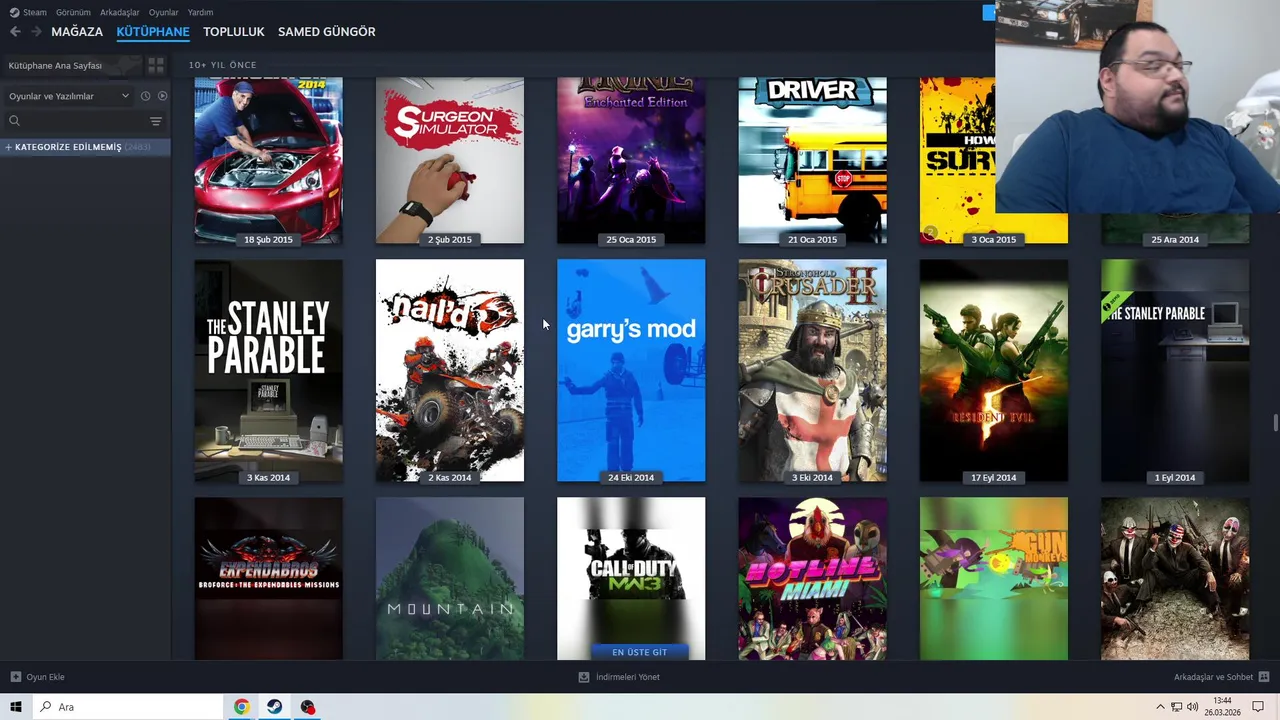Open the Görünüm menu
Screen dimensions: 1280x720
point(73,13)
